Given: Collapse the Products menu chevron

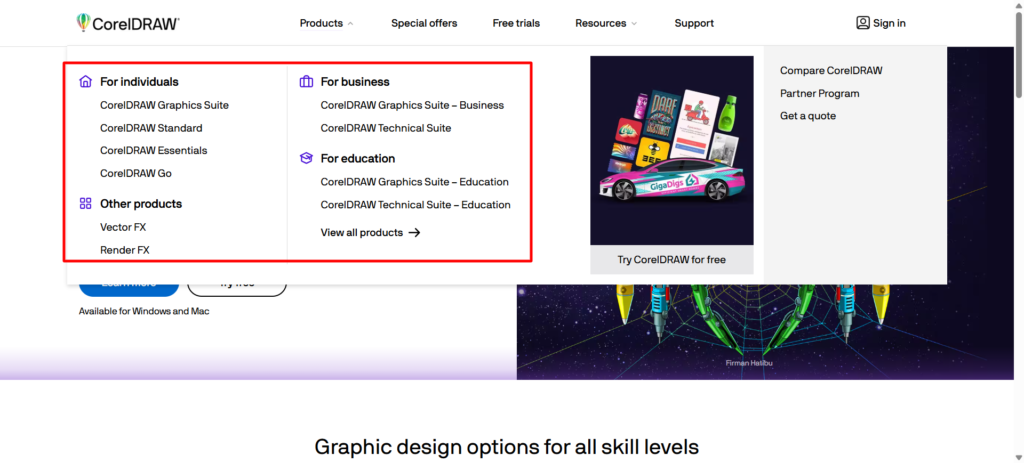Looking at the screenshot, I should [x=351, y=24].
